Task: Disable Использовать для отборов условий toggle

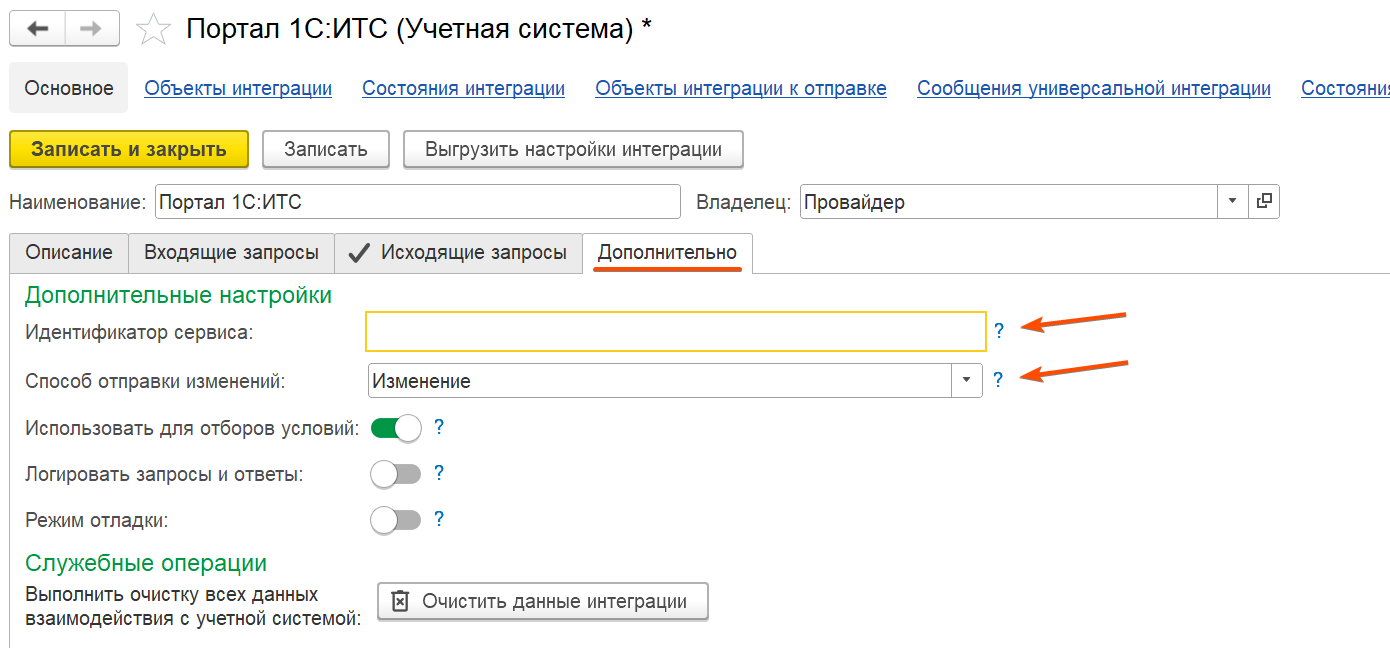Action: 396,428
